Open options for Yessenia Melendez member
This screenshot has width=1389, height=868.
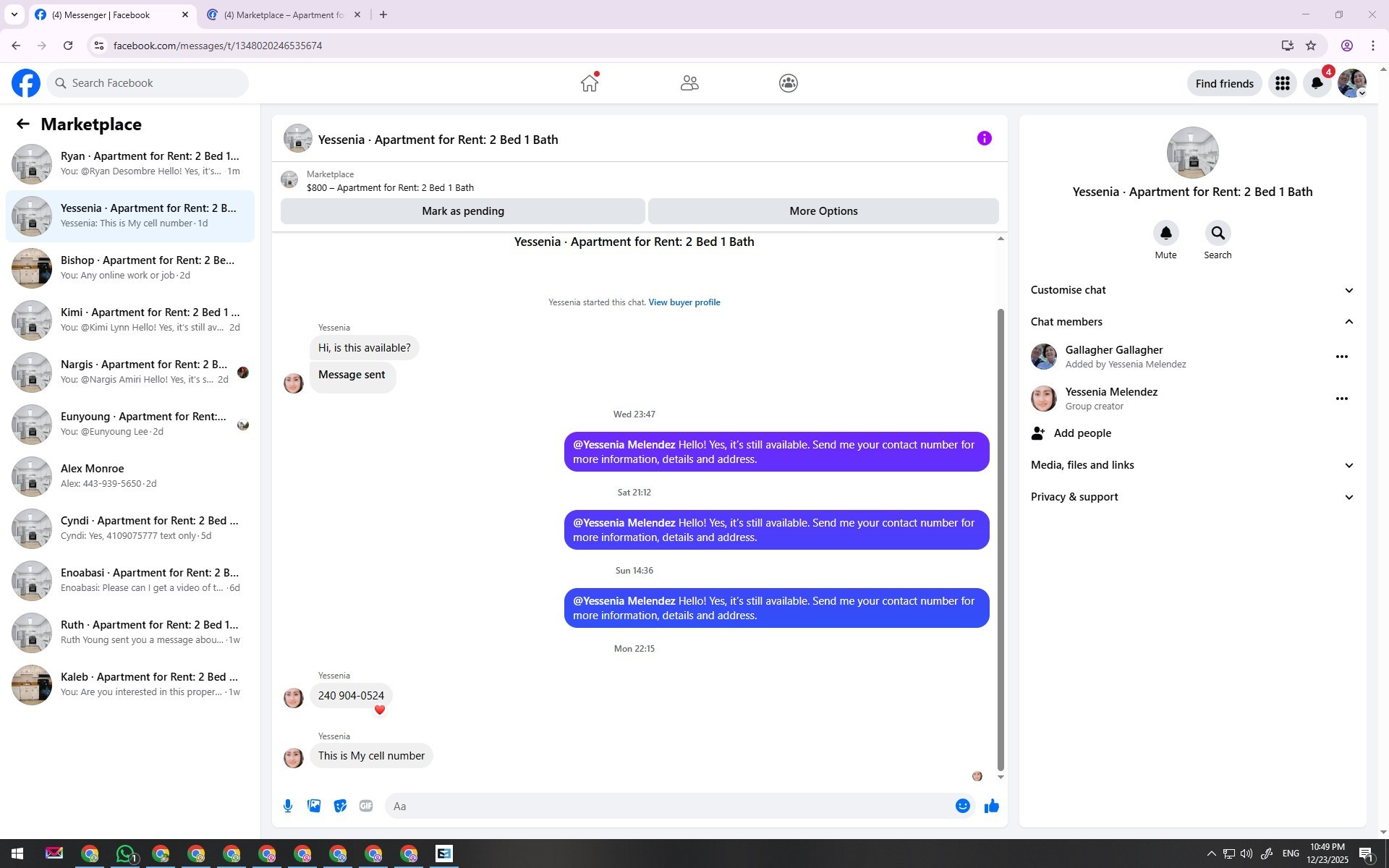tap(1341, 399)
